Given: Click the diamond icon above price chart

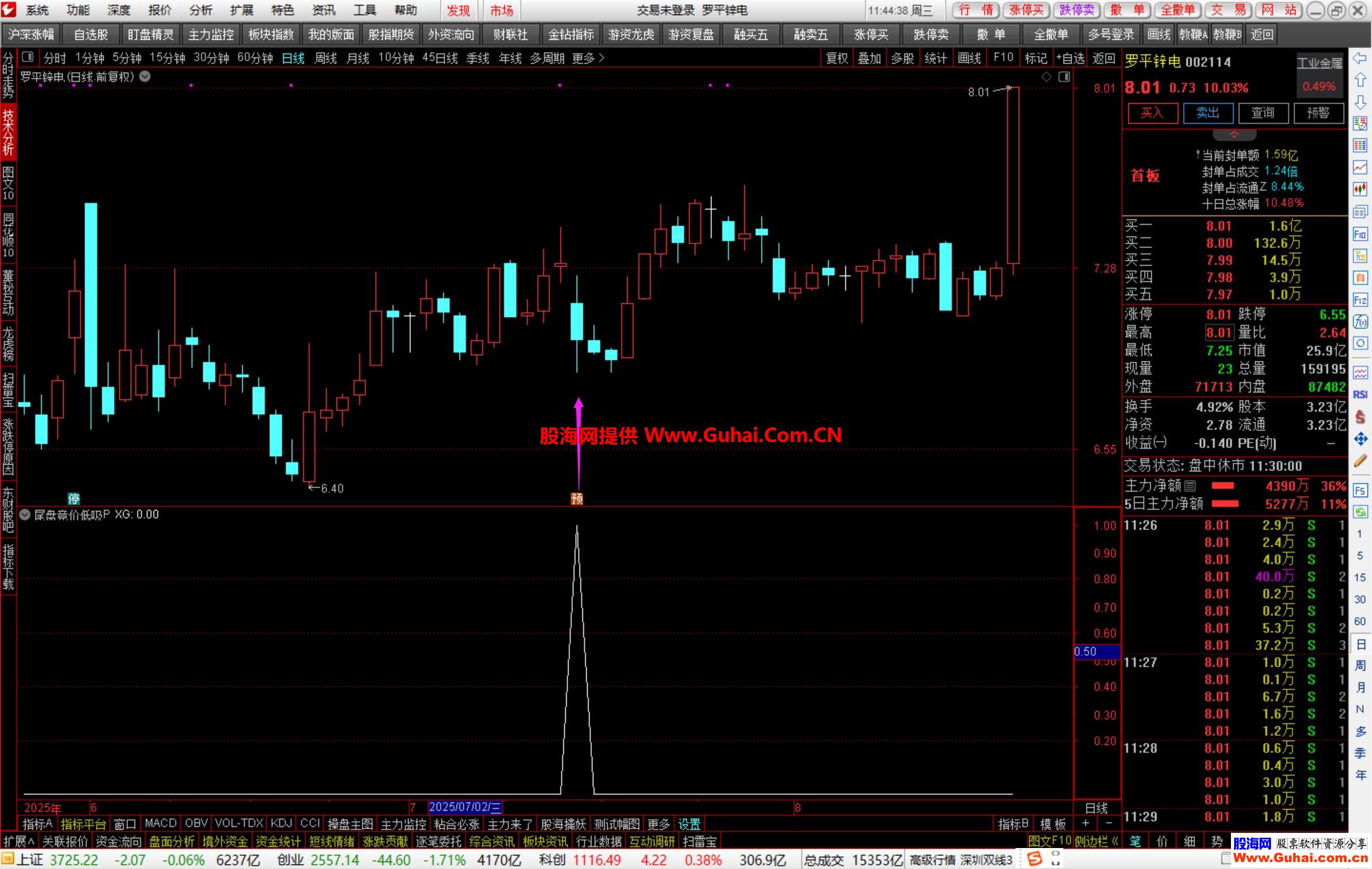Looking at the screenshot, I should pyautogui.click(x=1046, y=76).
